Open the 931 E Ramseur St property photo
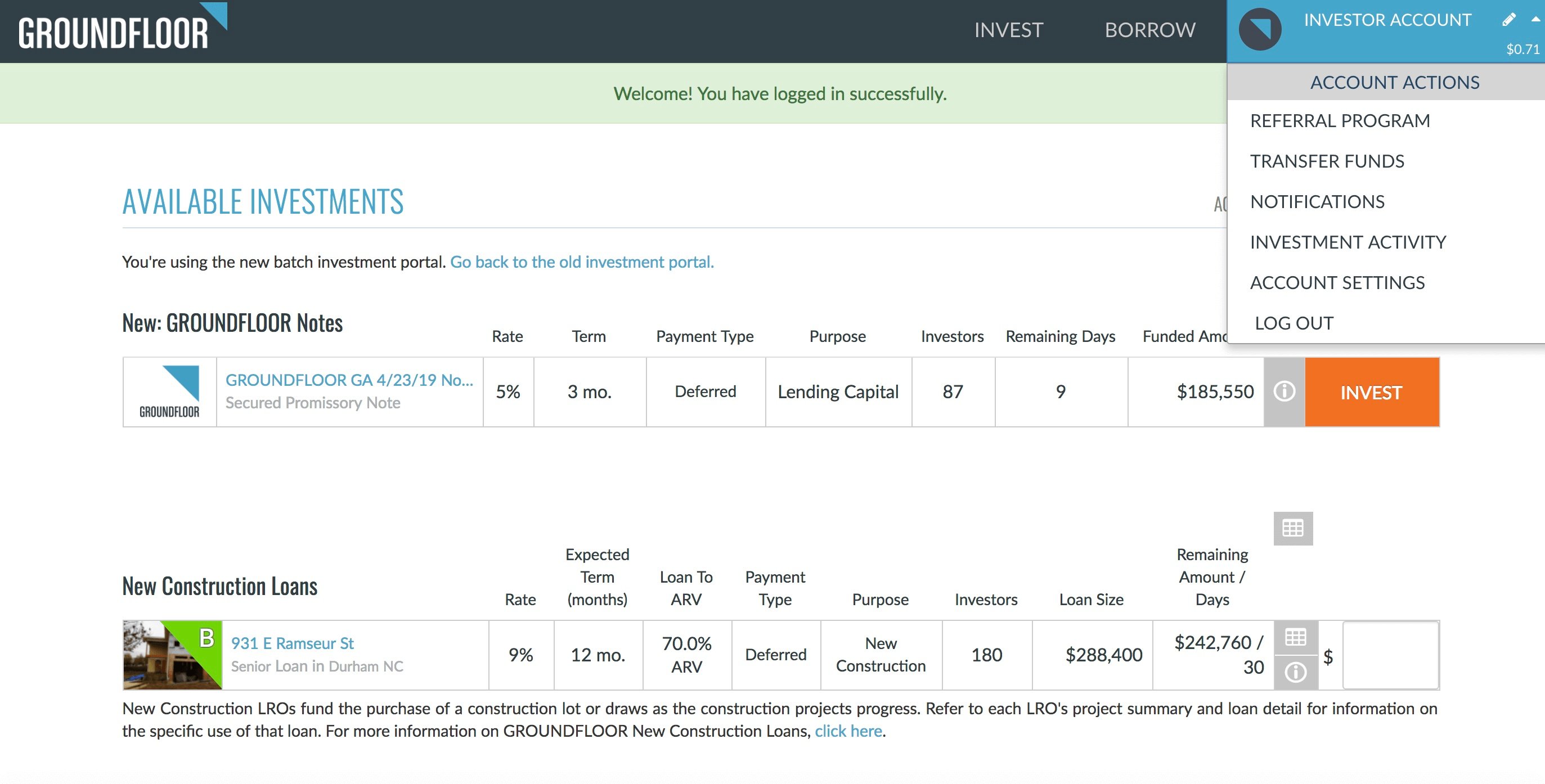1545x784 pixels. point(173,655)
